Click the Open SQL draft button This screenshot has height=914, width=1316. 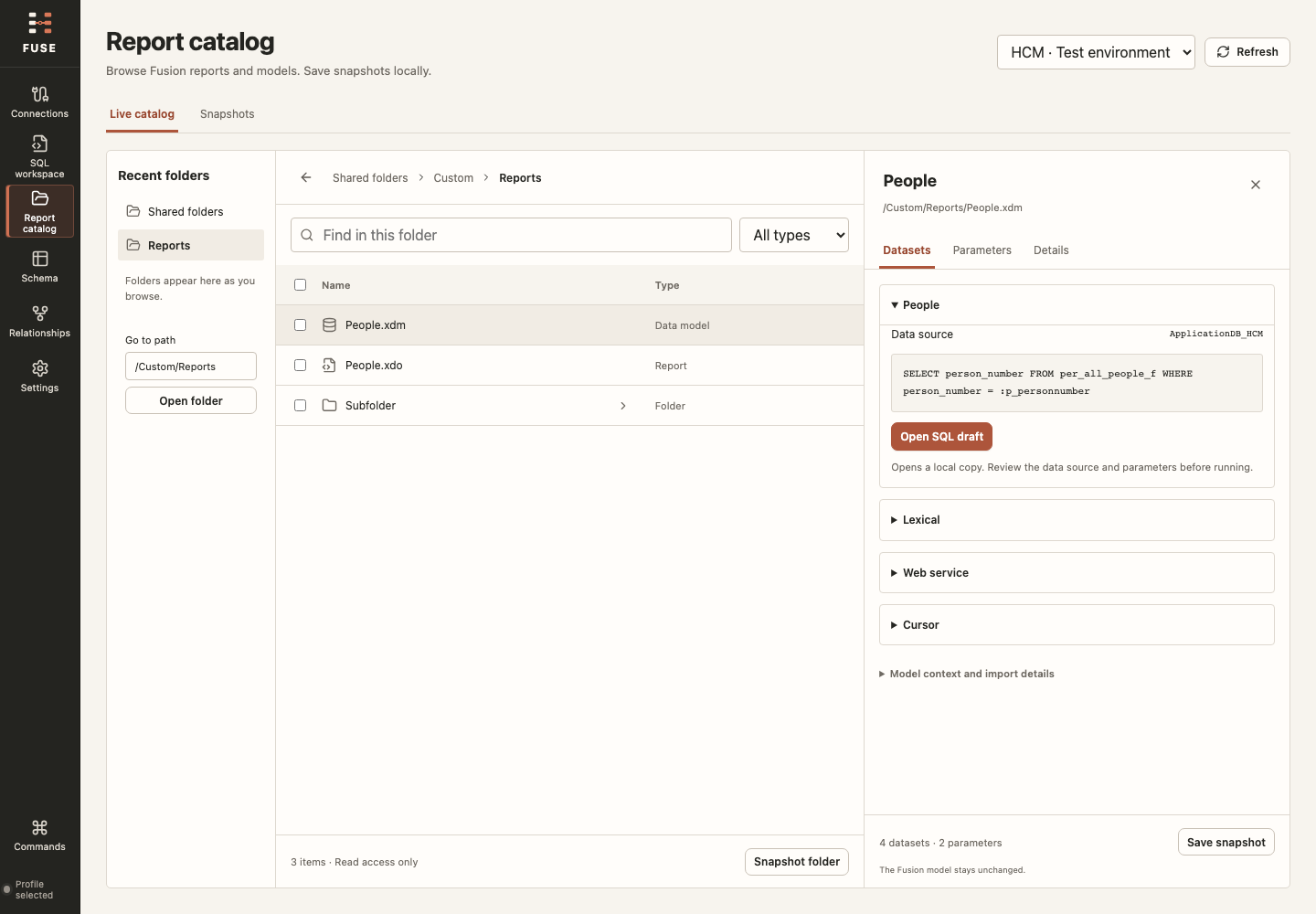[941, 437]
